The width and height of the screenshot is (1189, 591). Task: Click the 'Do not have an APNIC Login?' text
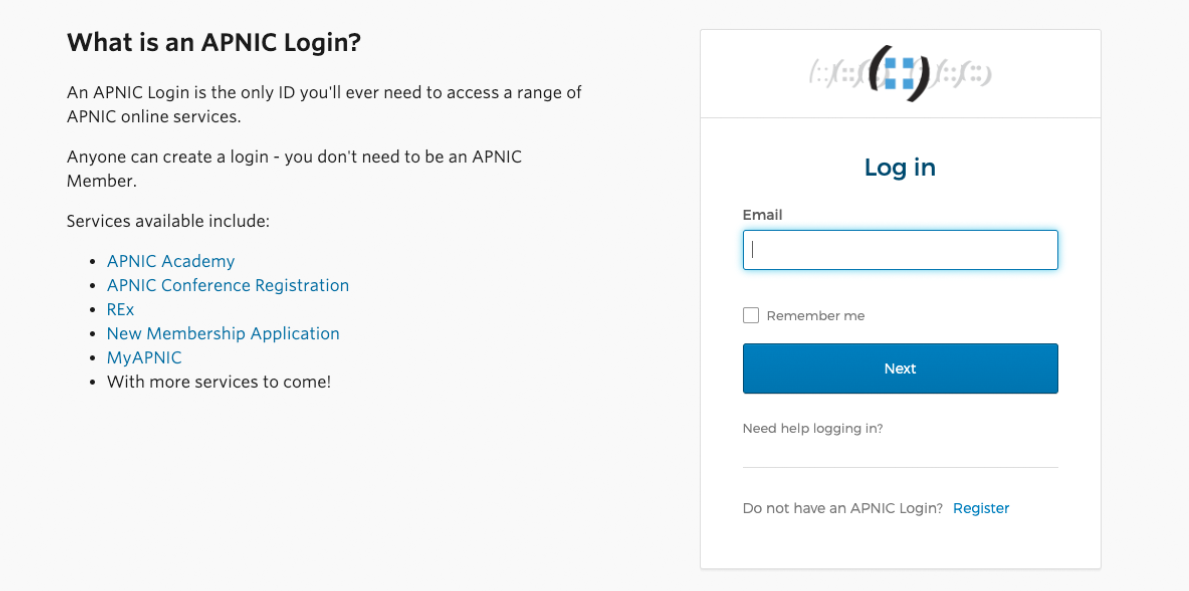(842, 508)
